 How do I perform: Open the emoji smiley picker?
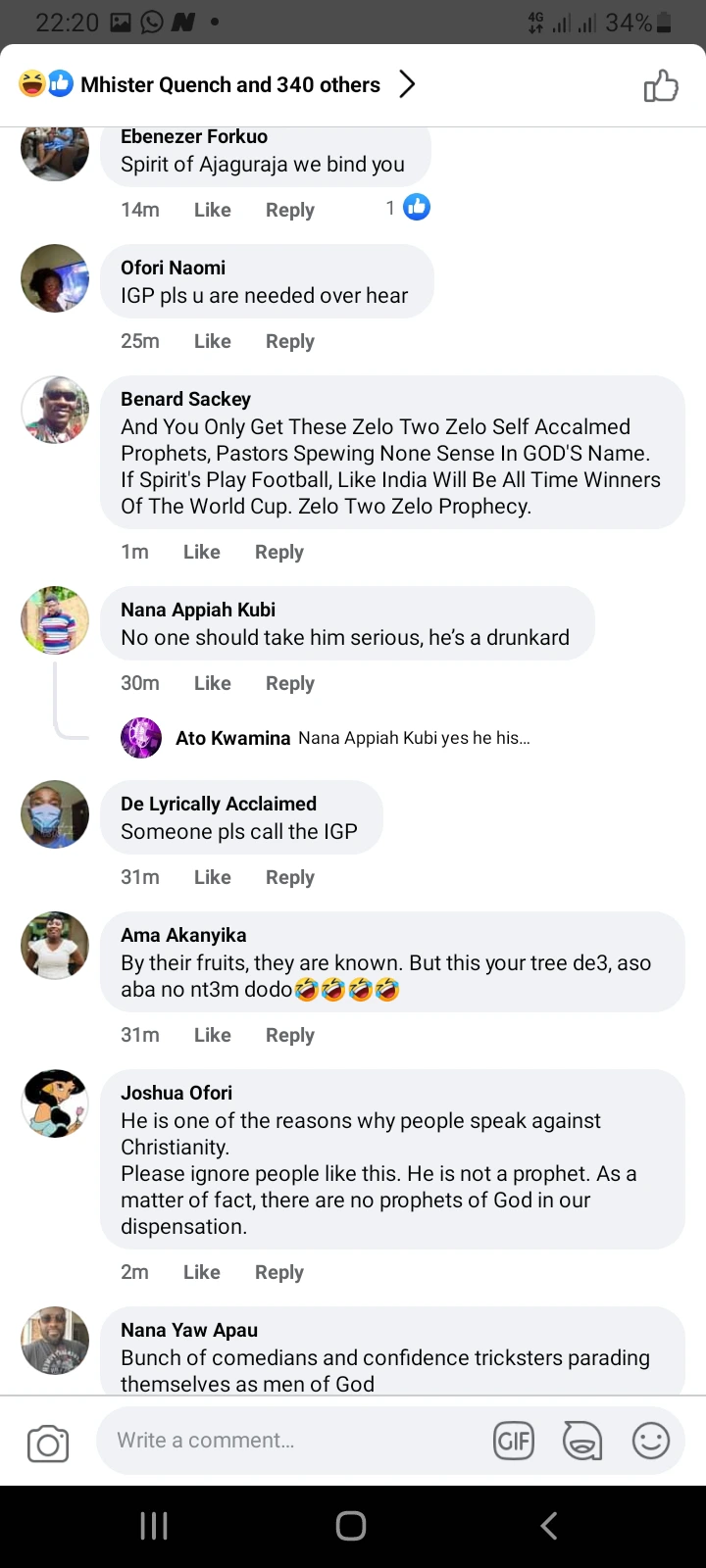[x=650, y=1441]
